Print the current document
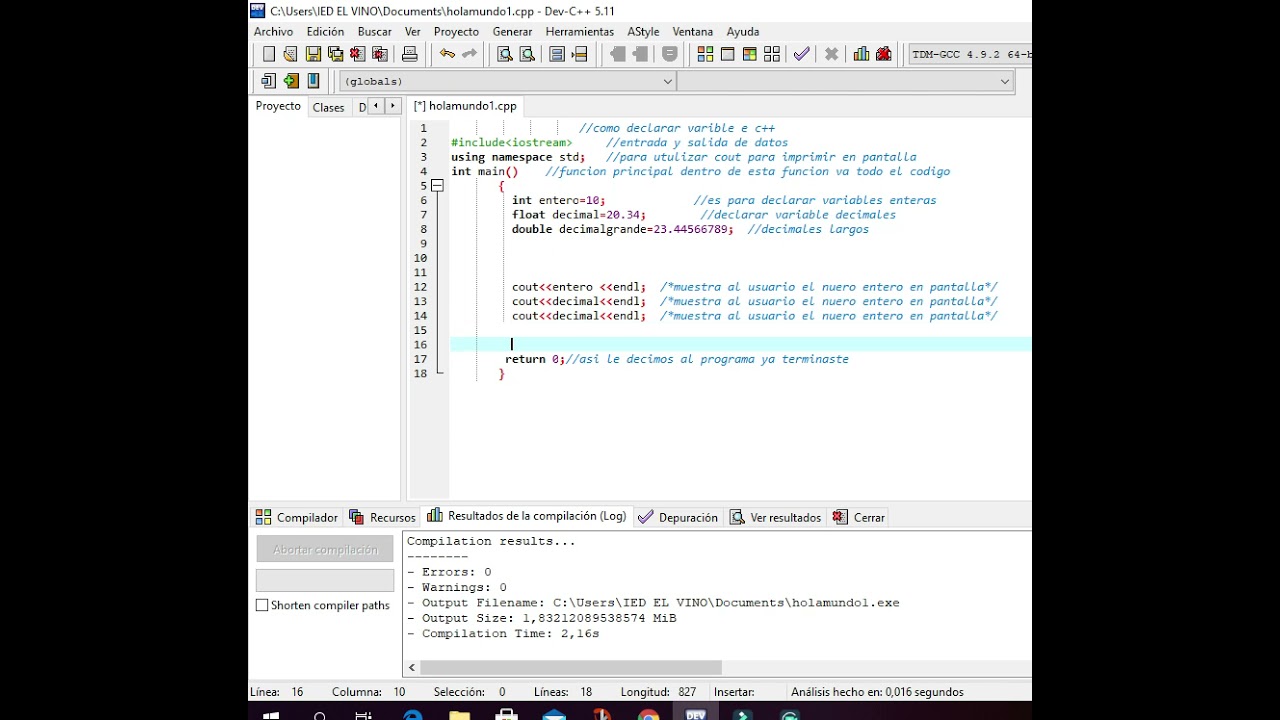 (409, 54)
